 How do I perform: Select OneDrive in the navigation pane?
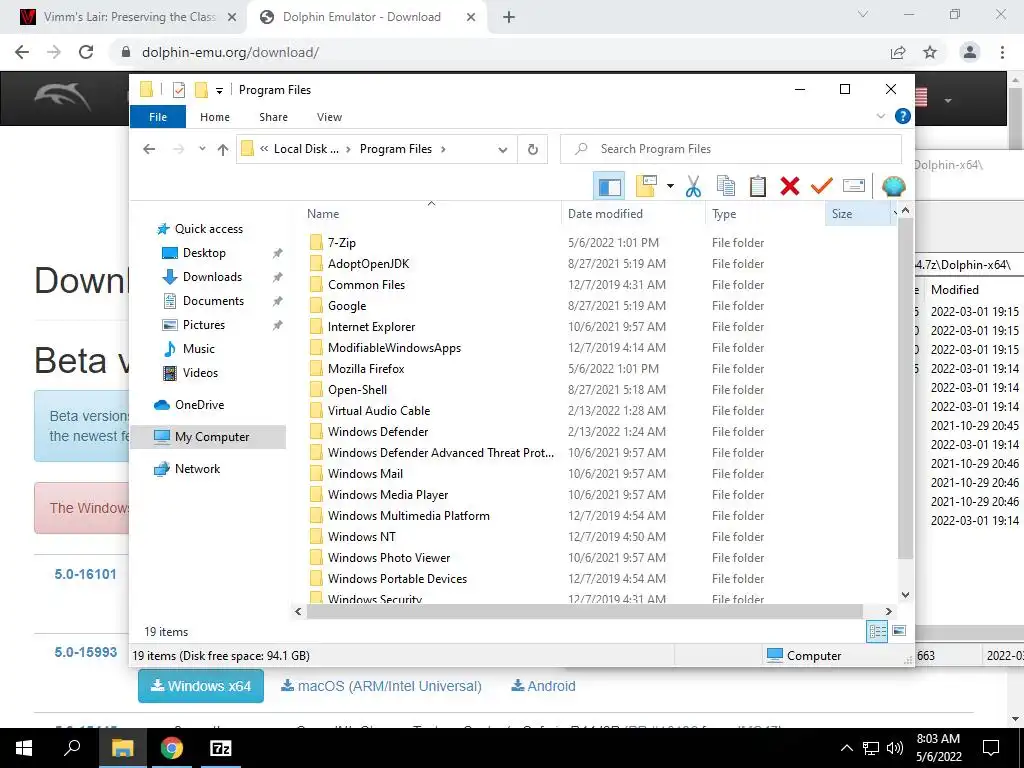pos(199,405)
